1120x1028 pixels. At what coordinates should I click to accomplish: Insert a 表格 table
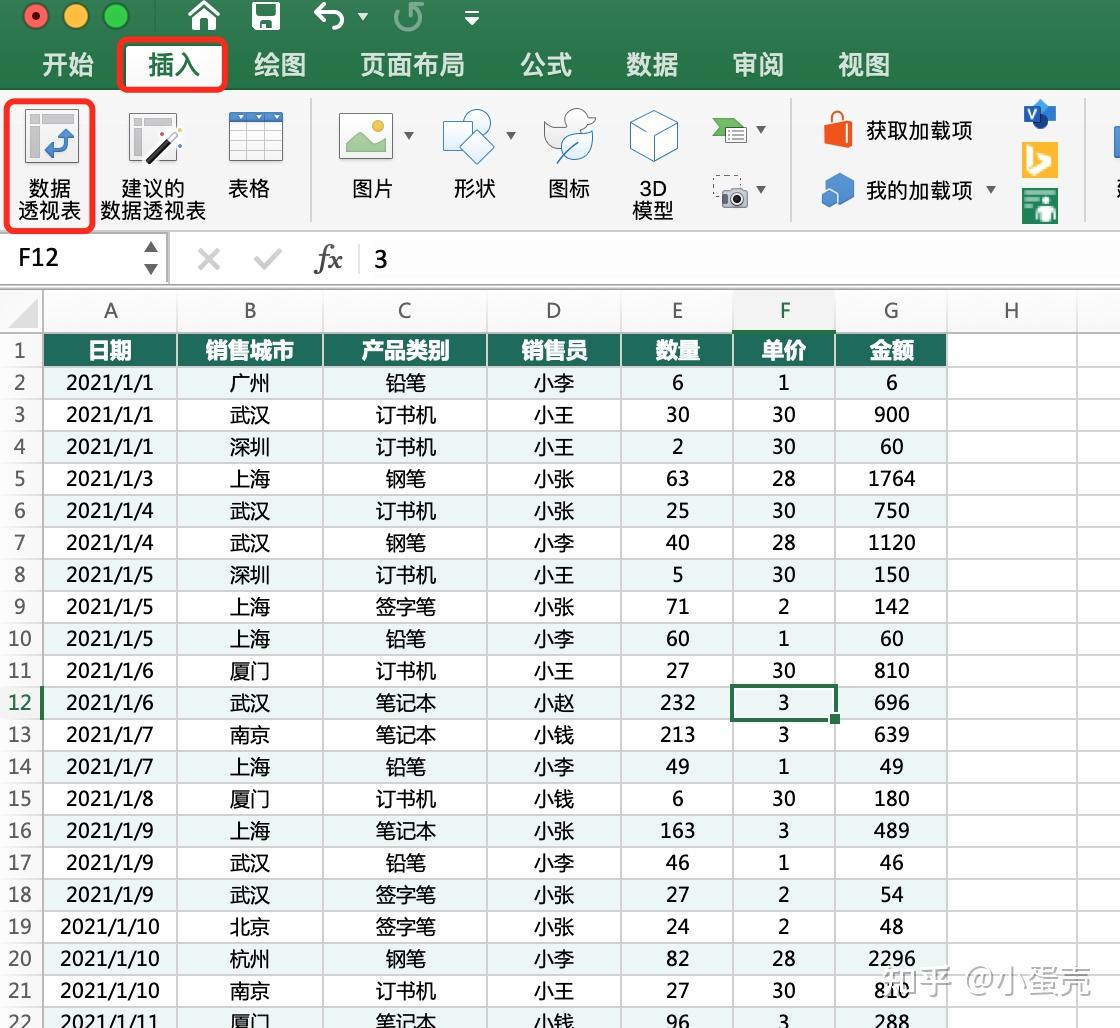tap(255, 155)
